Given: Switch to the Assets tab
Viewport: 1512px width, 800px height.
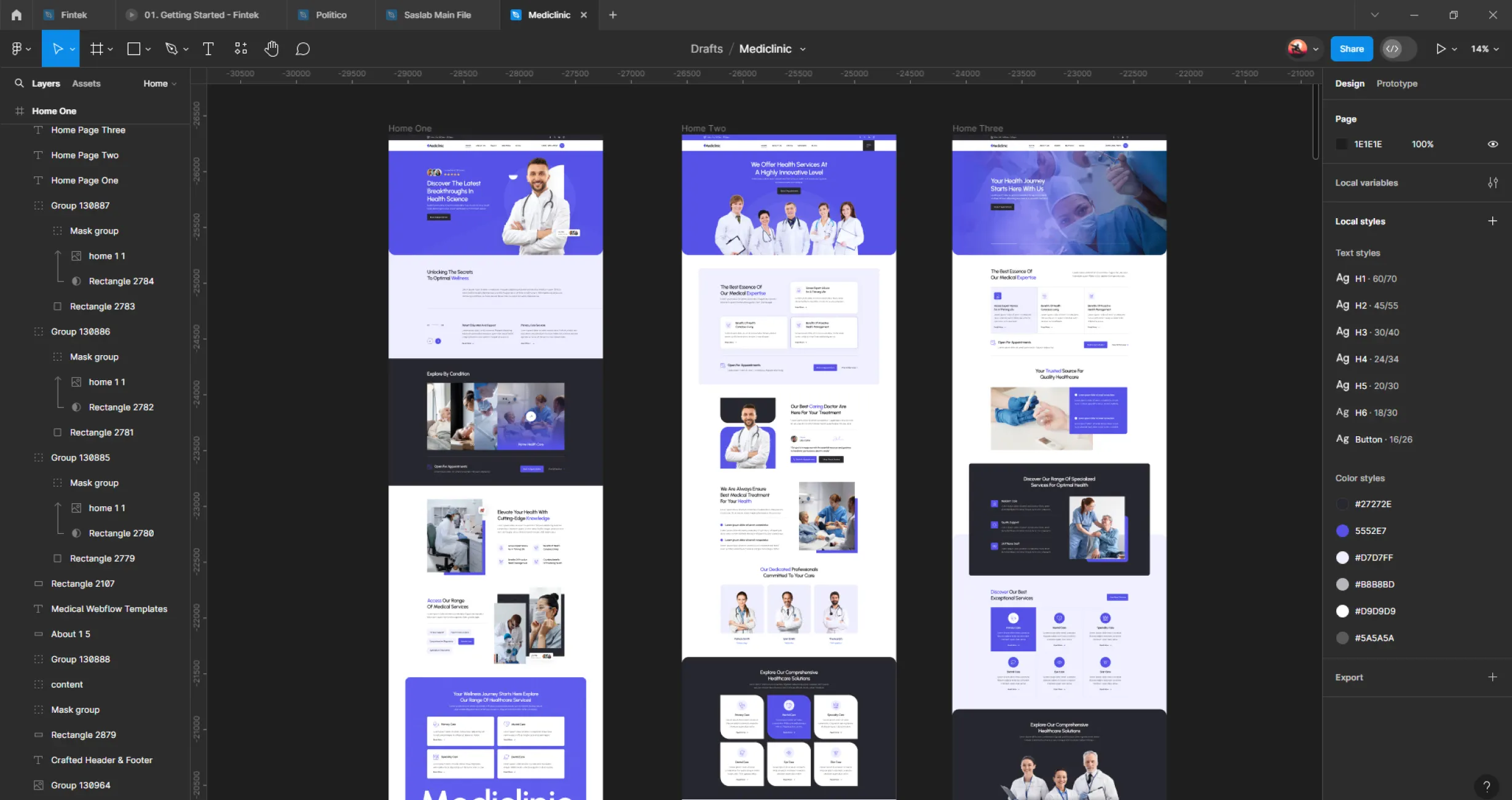Looking at the screenshot, I should (x=86, y=83).
